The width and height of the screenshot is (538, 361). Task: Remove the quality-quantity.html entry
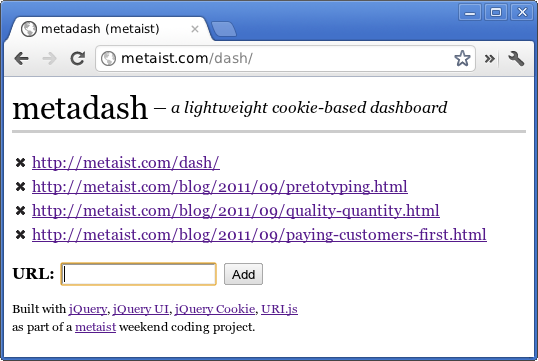coord(21,211)
